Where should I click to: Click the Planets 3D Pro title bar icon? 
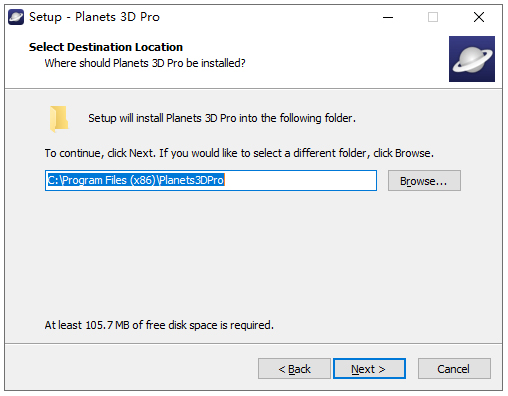(16, 17)
